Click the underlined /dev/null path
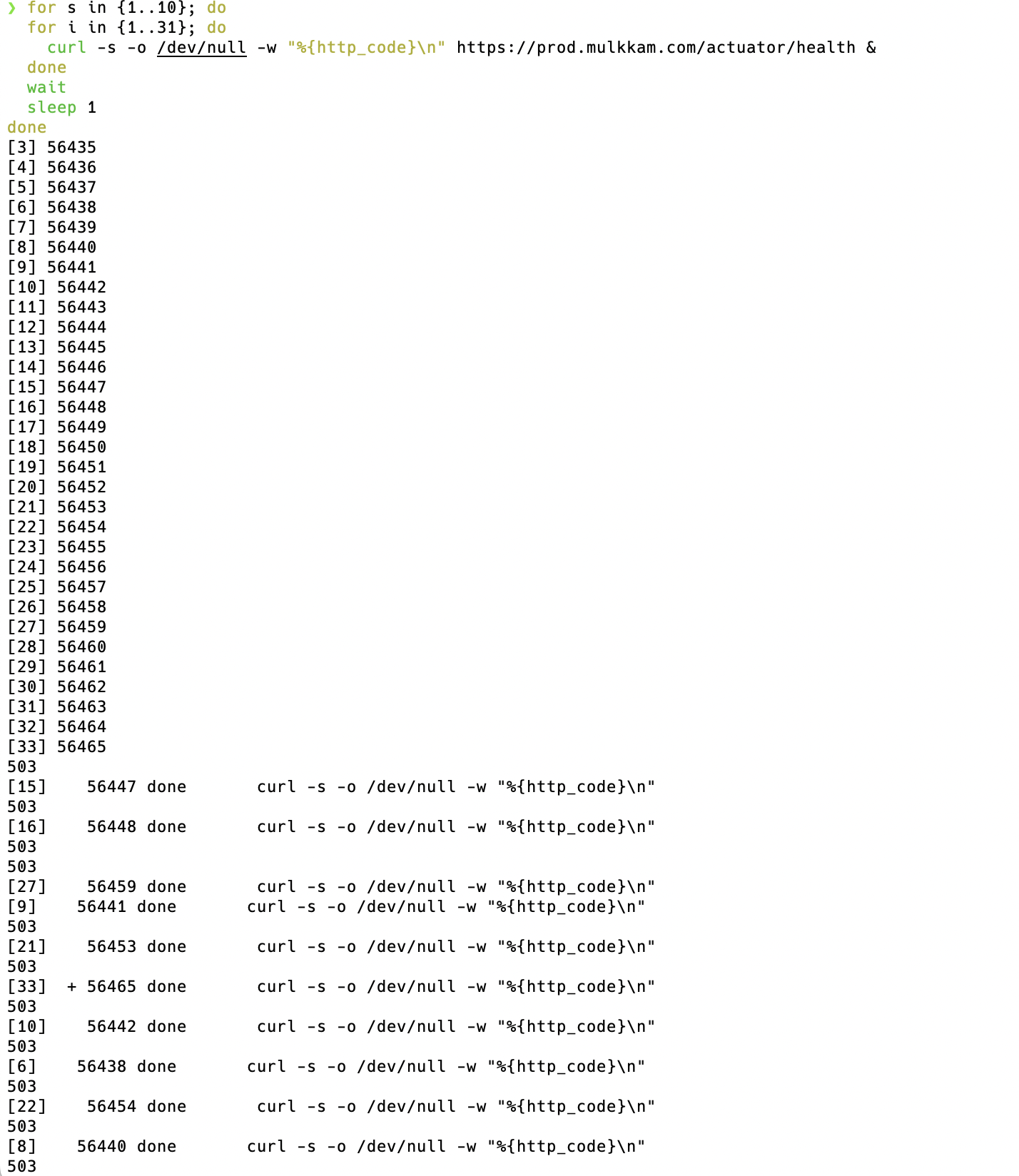 [x=201, y=47]
